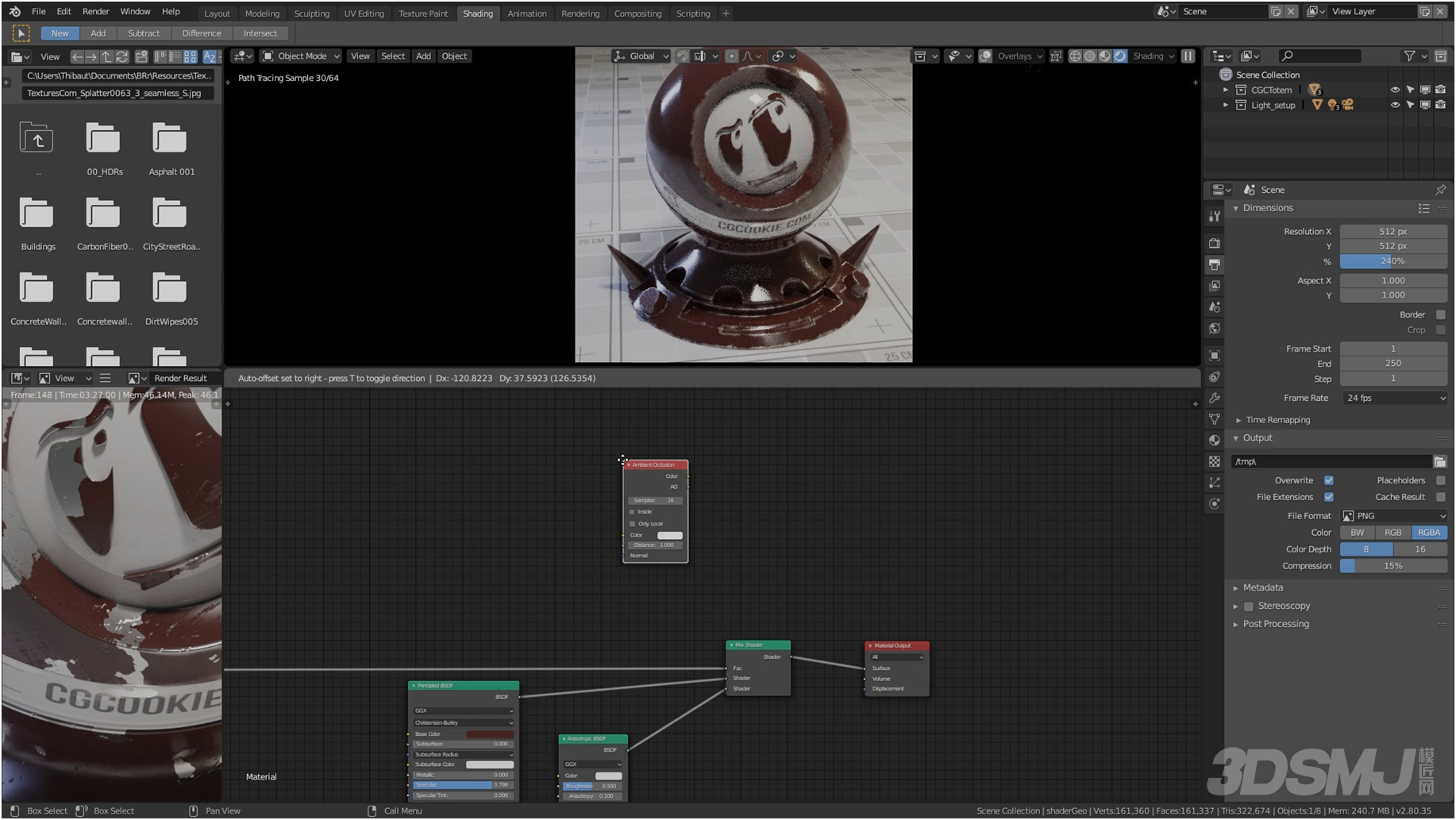Switch file browser to thumbnail display
The height and width of the screenshot is (820, 1456).
(x=190, y=56)
